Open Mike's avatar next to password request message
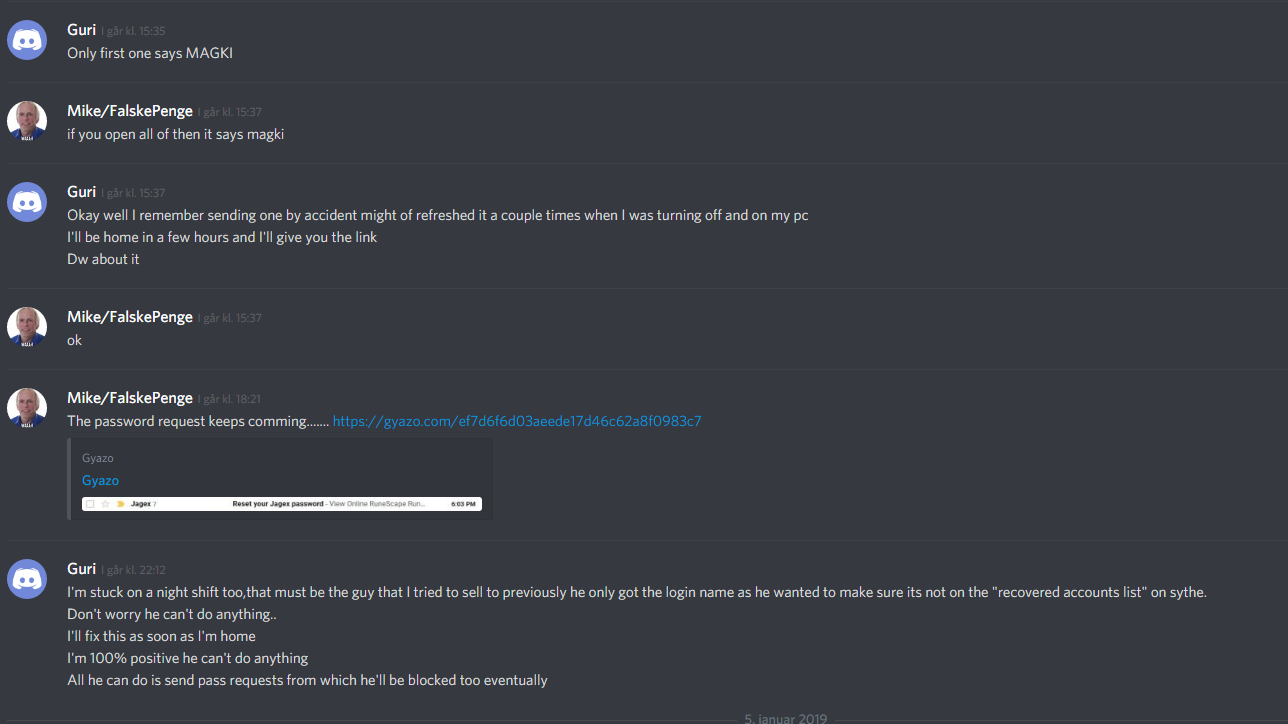Screen dimensions: 1288x724 [27, 408]
